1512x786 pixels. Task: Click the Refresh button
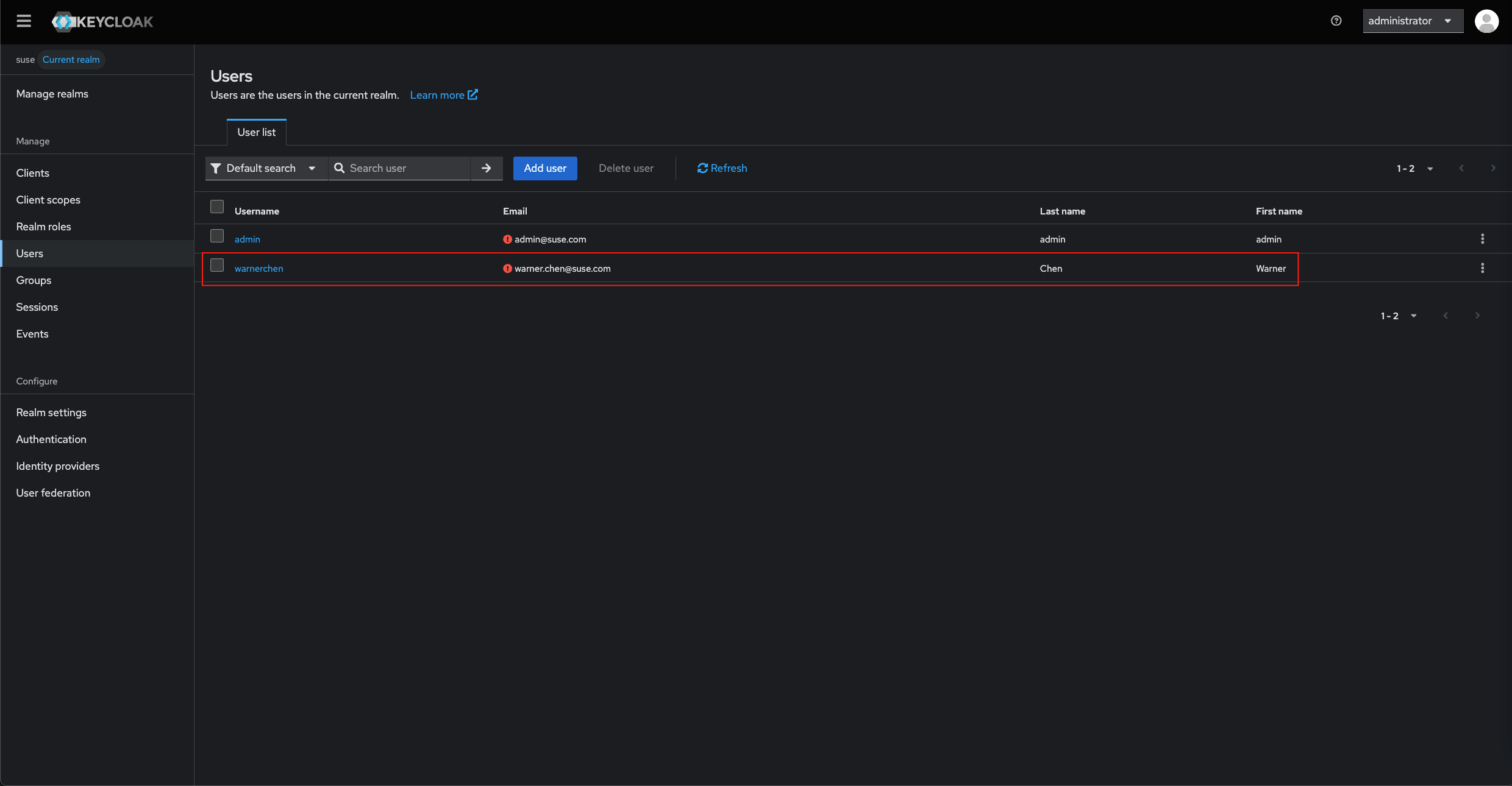[x=722, y=168]
